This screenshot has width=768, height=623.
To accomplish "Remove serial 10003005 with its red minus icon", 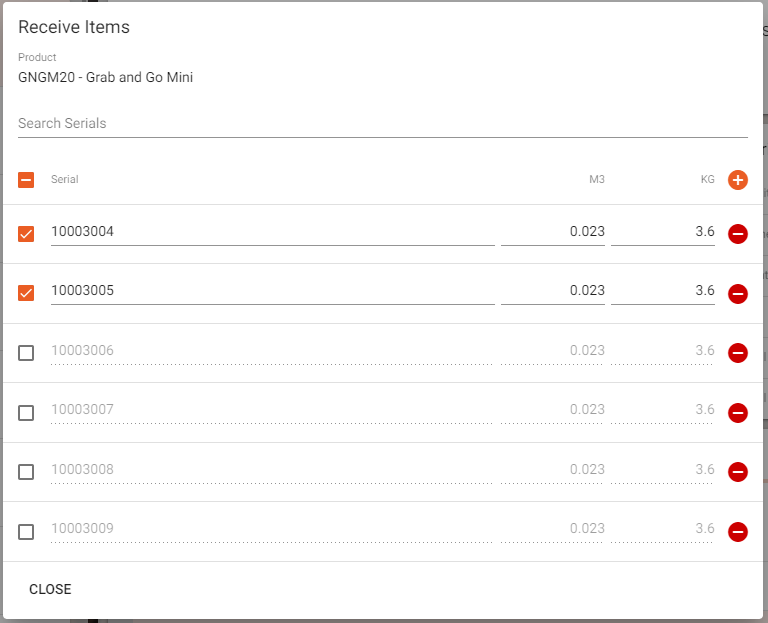I will tap(738, 293).
